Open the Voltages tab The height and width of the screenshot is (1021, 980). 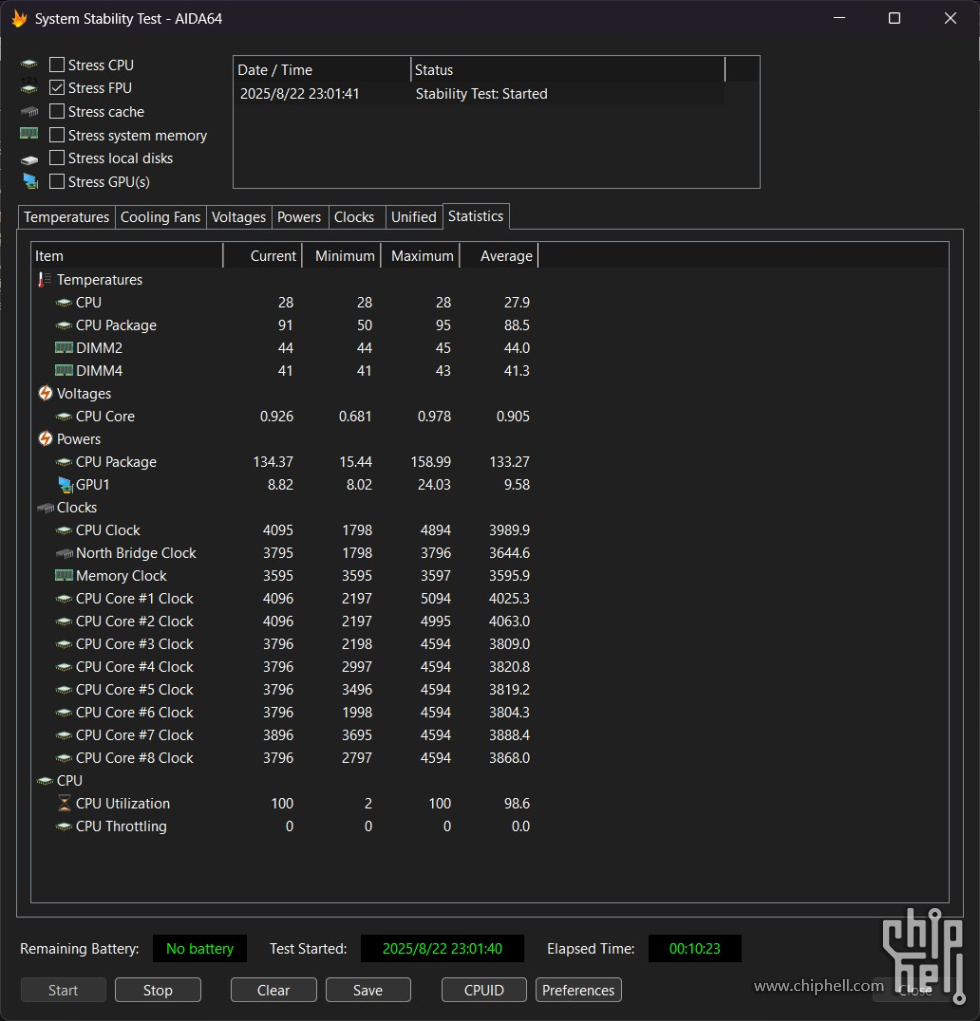[x=238, y=217]
